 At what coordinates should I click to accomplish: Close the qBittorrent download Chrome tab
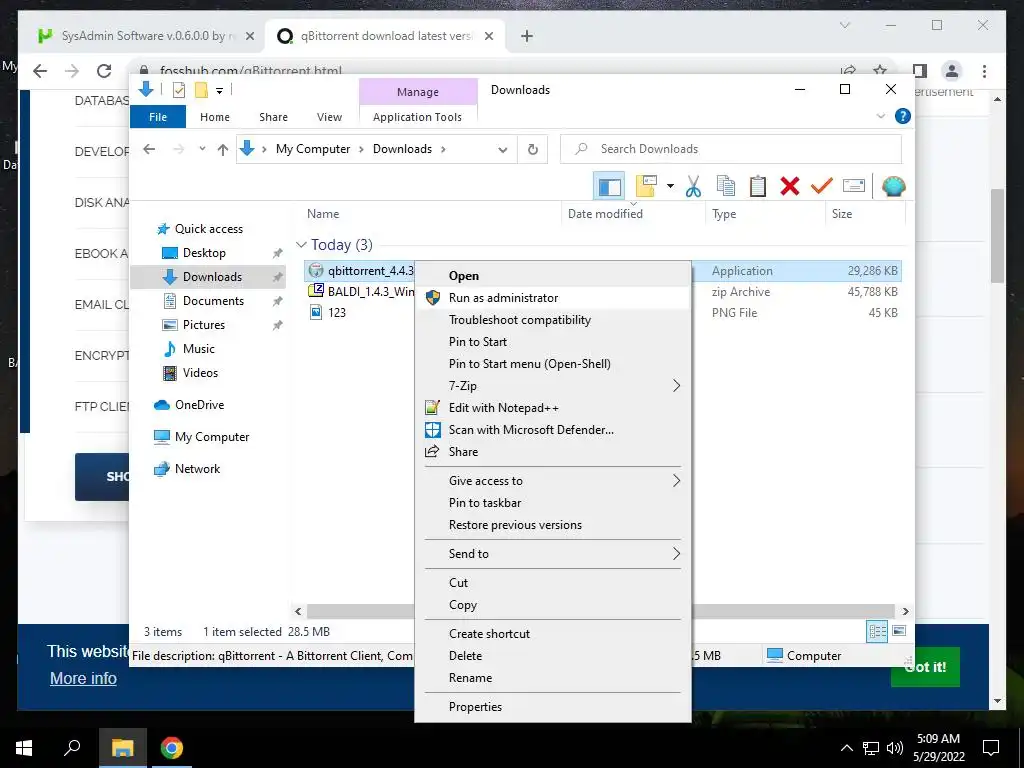488,36
